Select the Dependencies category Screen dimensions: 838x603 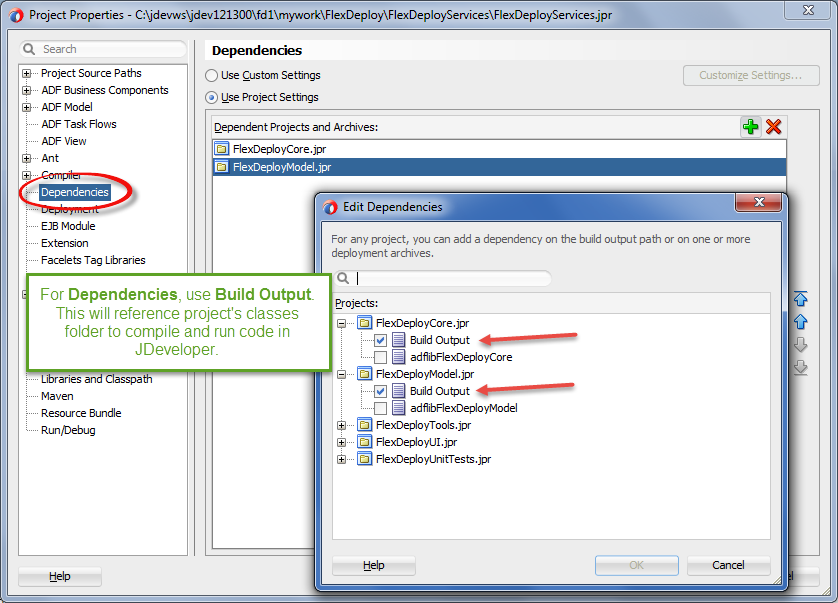(75, 192)
